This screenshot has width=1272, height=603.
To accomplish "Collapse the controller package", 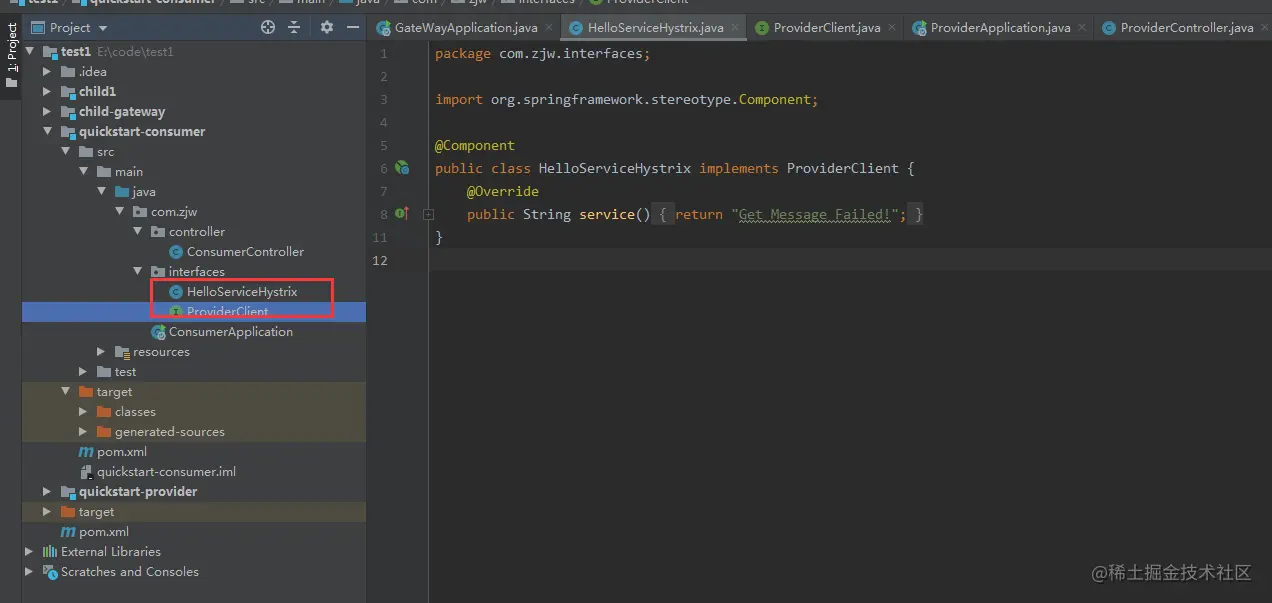I will (x=137, y=231).
